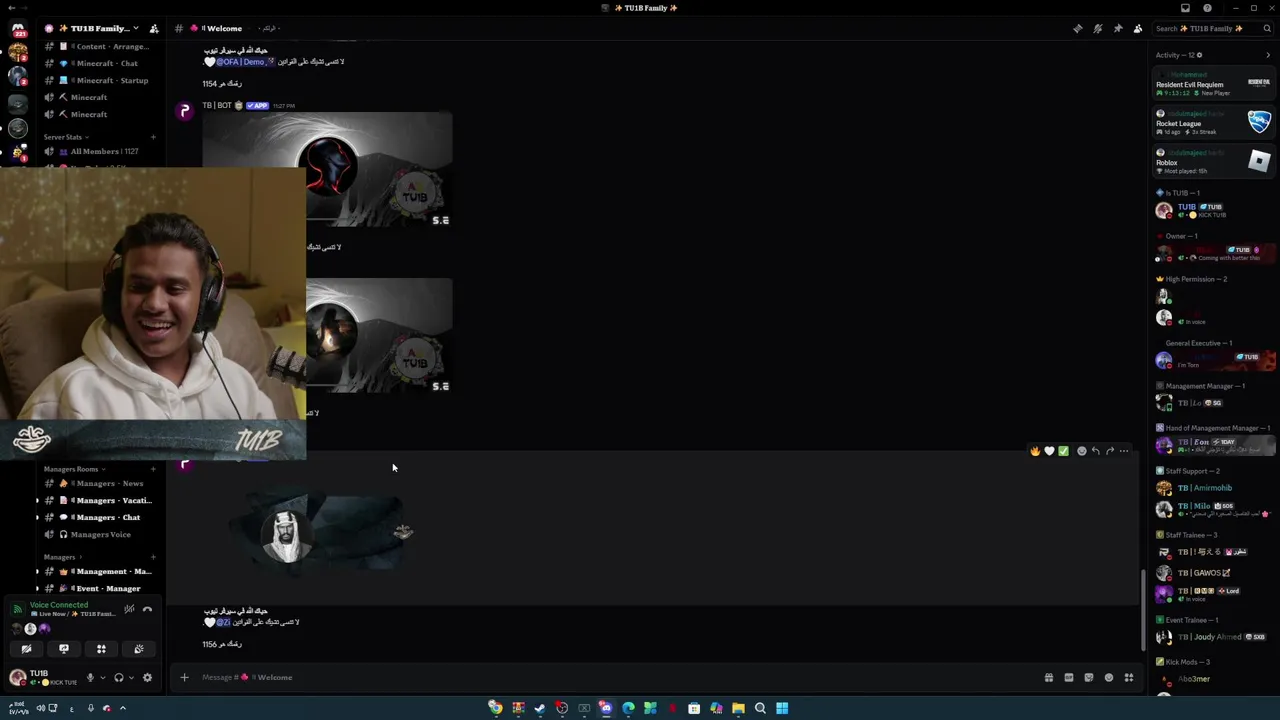Deafen audio with the headphones icon
Screen dimensions: 1280x720
pyautogui.click(x=119, y=678)
